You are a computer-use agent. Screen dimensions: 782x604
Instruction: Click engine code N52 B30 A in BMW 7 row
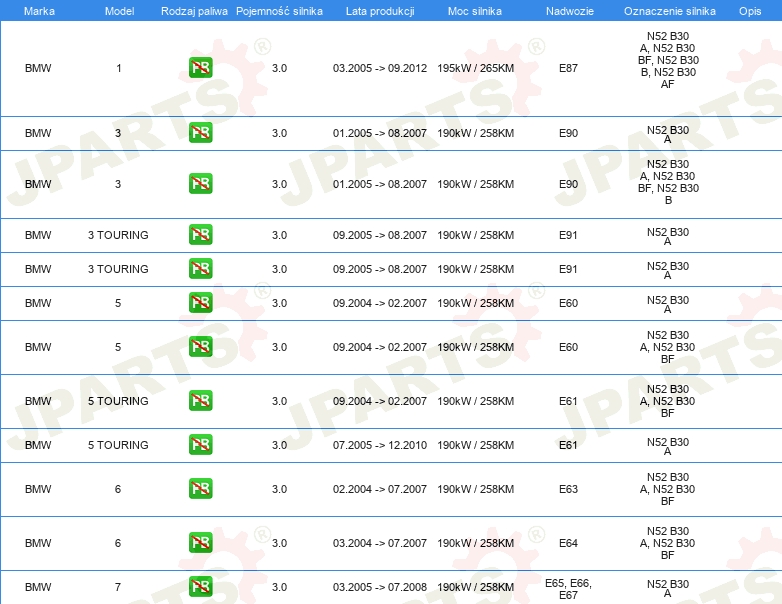pos(668,589)
